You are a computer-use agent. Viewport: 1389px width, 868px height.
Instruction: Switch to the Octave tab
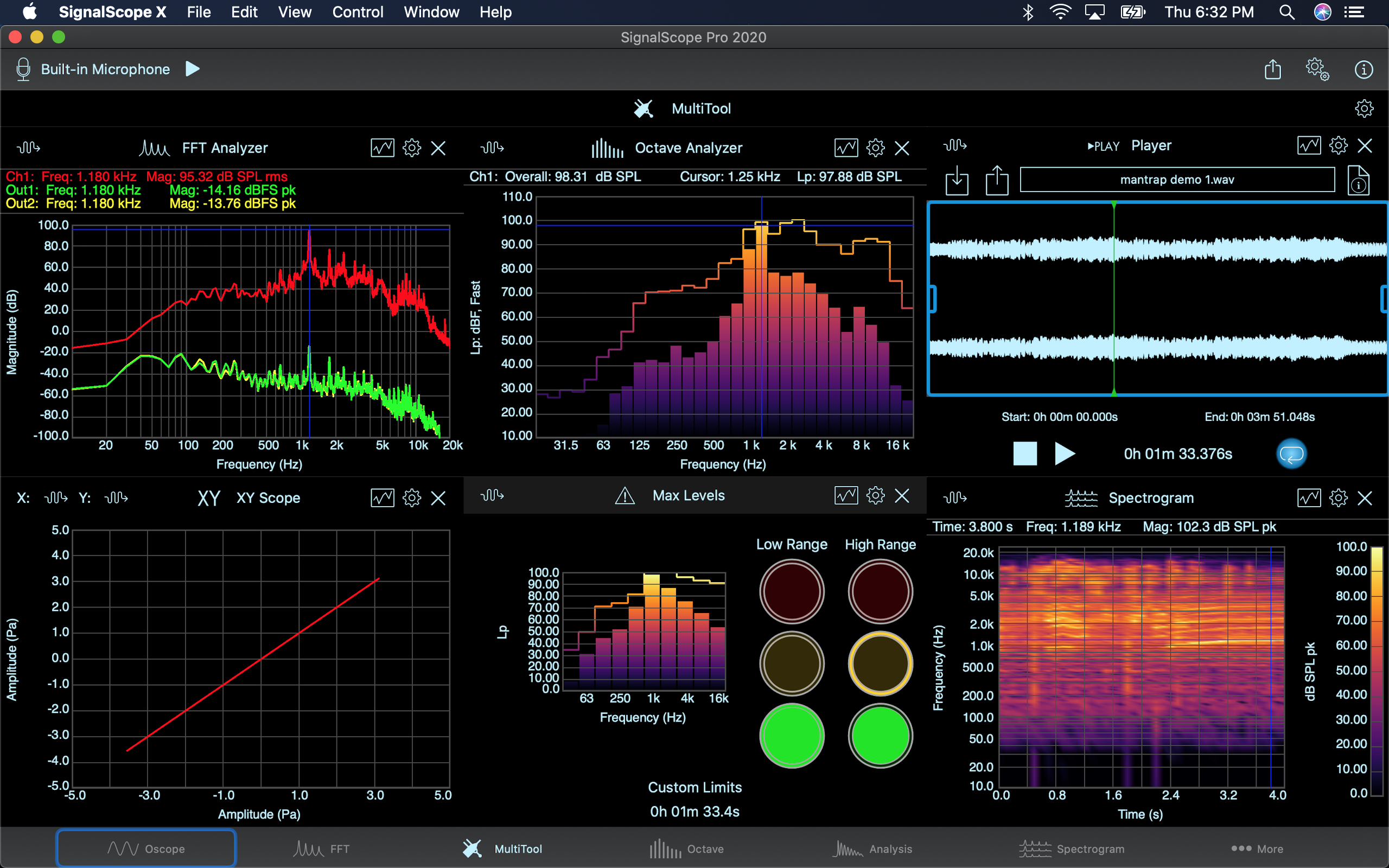tap(686, 848)
